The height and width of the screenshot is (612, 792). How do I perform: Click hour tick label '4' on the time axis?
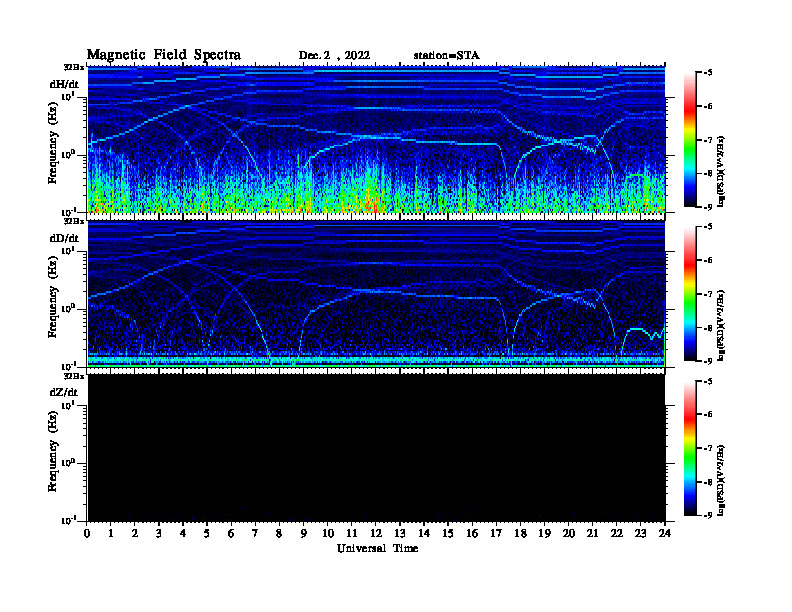[183, 534]
